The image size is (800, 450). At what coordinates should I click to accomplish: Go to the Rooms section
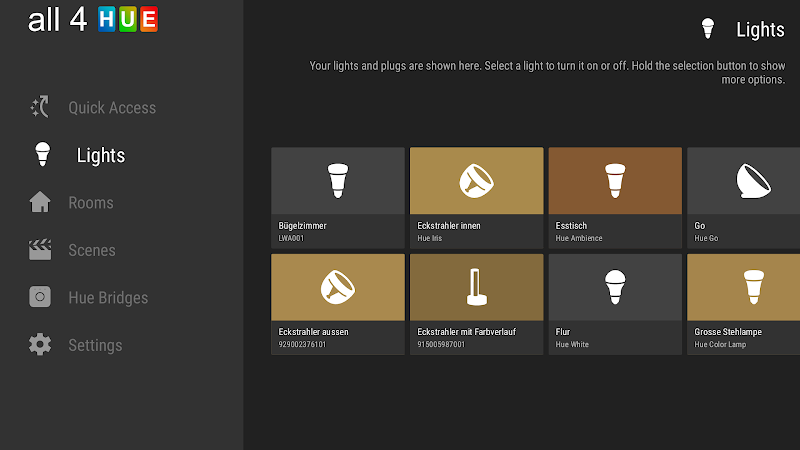[91, 203]
